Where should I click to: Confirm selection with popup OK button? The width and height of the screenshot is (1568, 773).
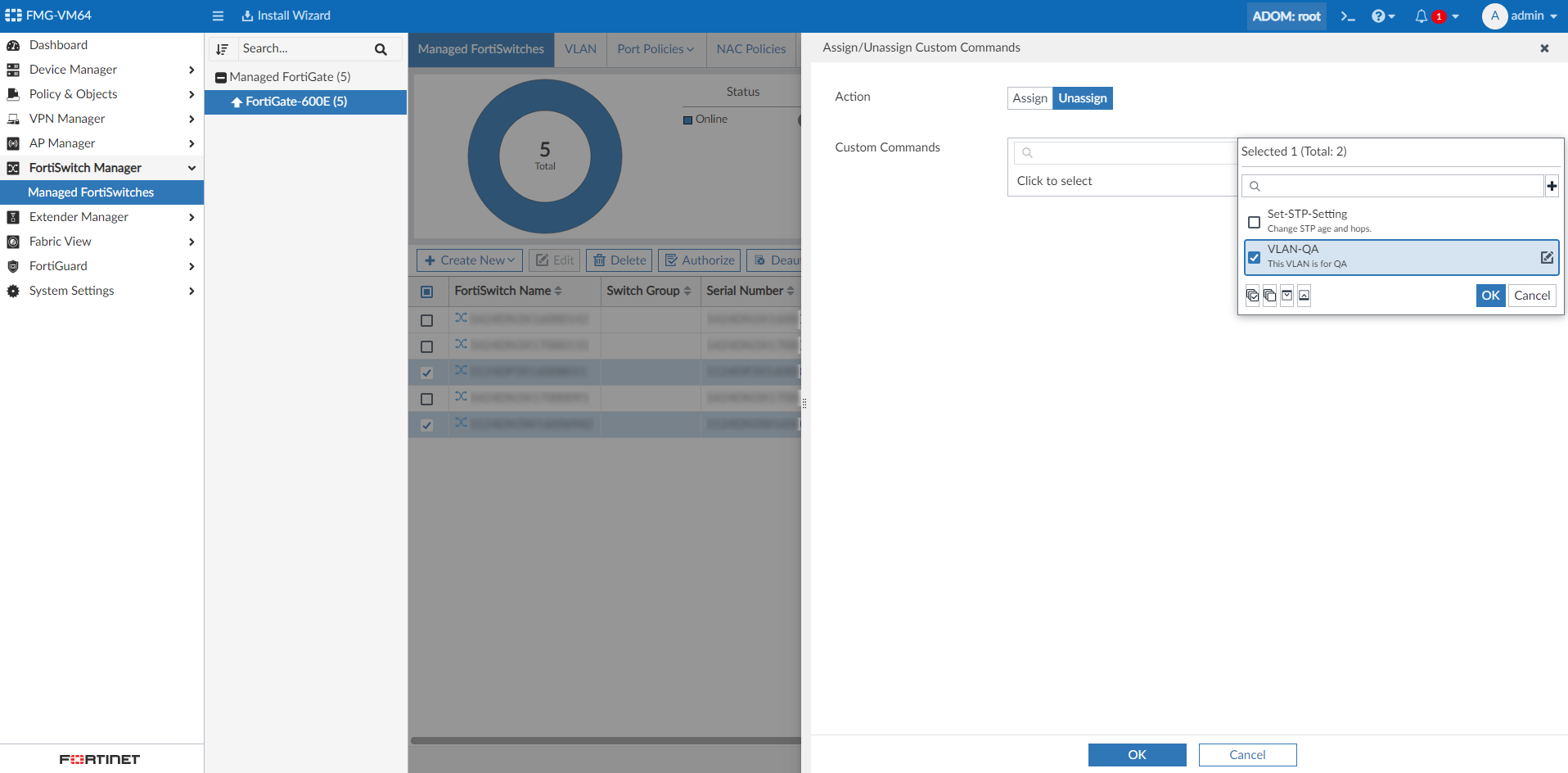1490,296
